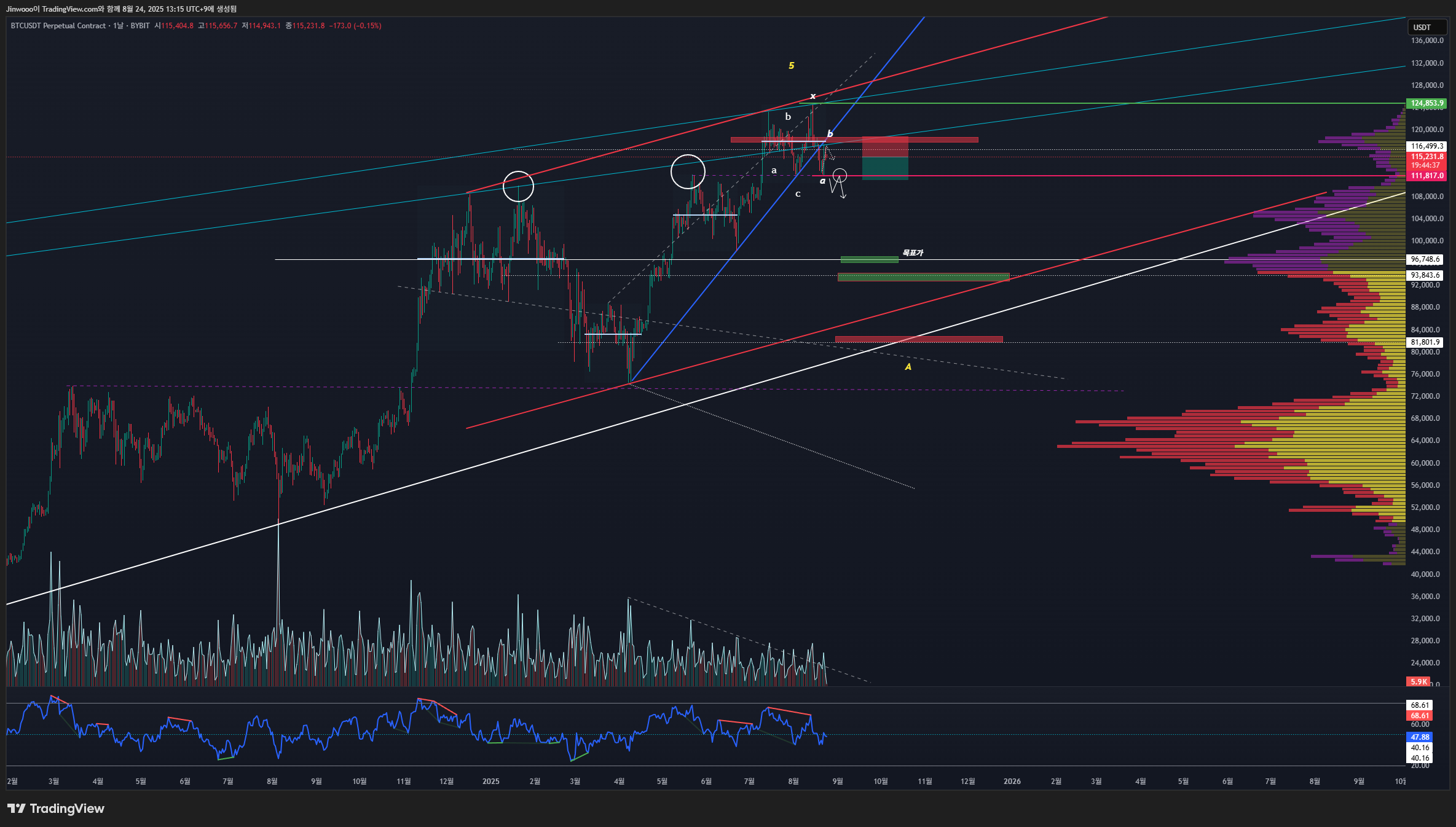This screenshot has width=1456, height=827.
Task: Select the 93,843.6 price label
Action: coord(1425,275)
